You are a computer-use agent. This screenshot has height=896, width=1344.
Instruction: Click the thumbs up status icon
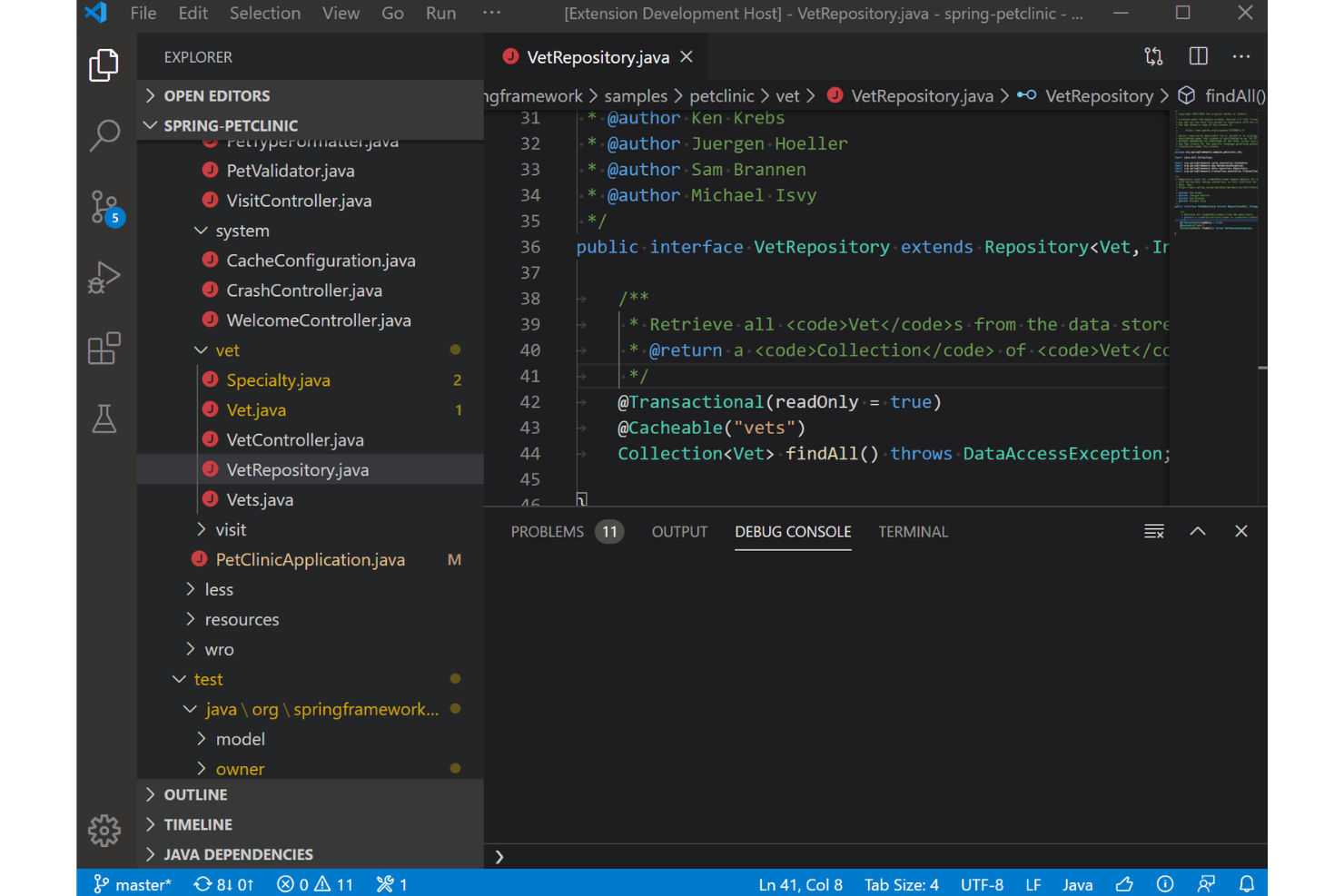click(x=1124, y=884)
